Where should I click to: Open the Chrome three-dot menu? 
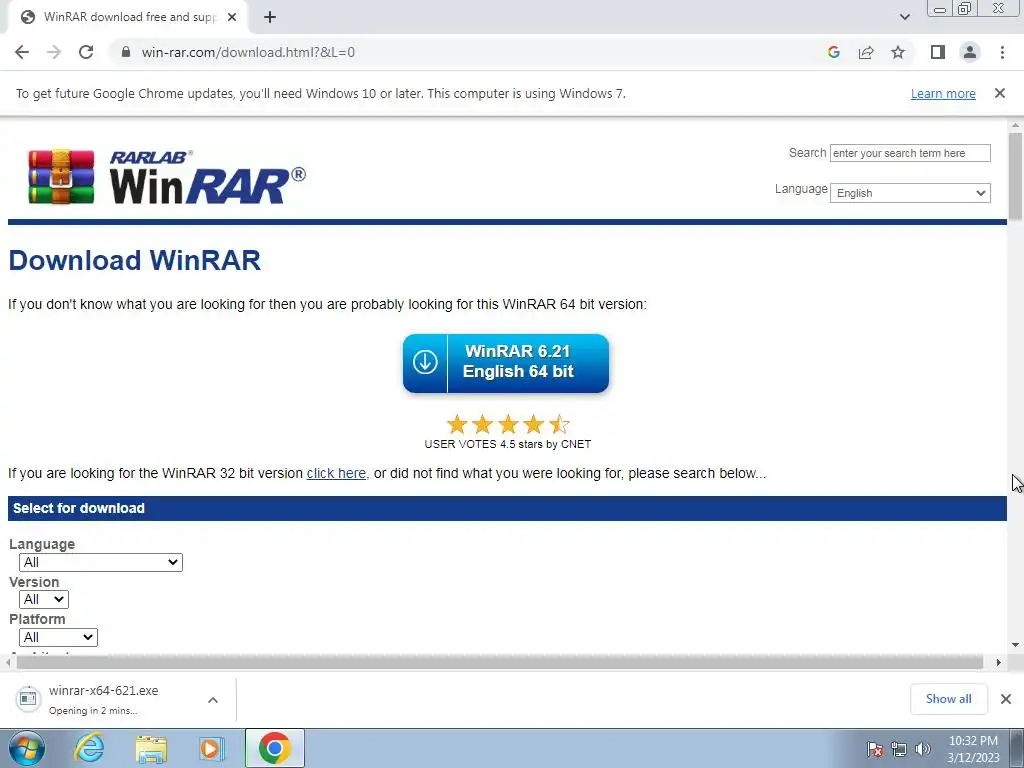tap(1002, 52)
